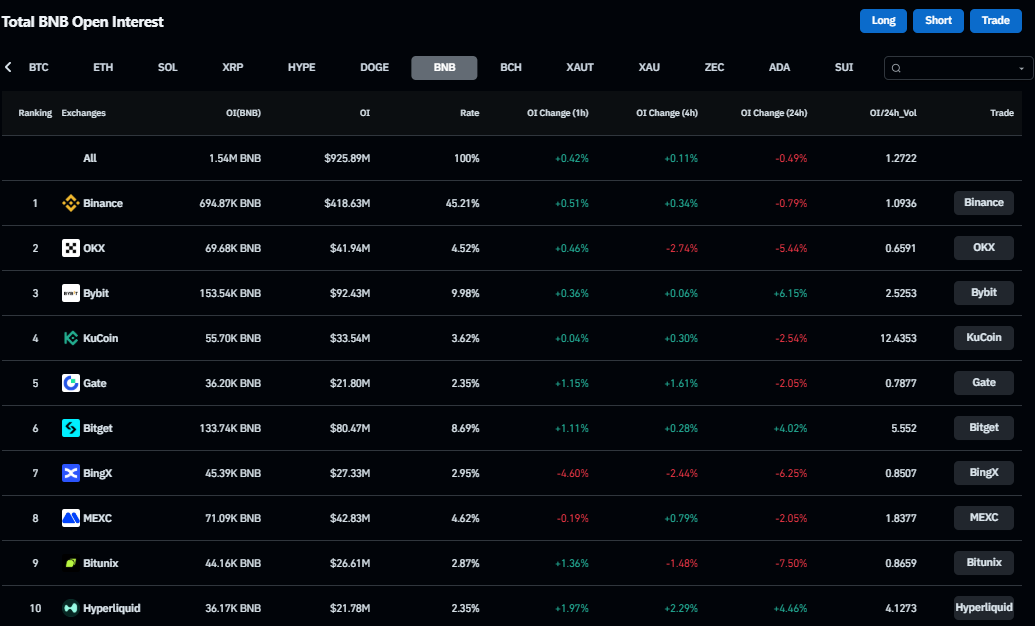Click the Bitget logo icon
The image size is (1035, 626).
click(71, 428)
